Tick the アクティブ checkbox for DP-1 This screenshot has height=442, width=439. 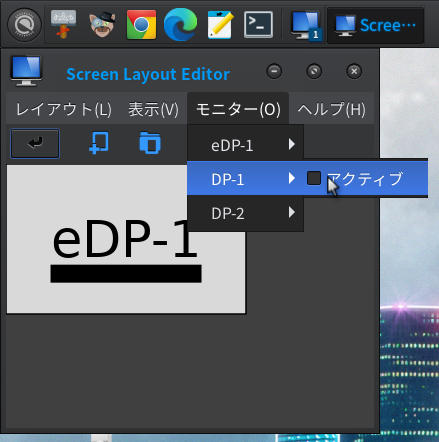[x=314, y=178]
